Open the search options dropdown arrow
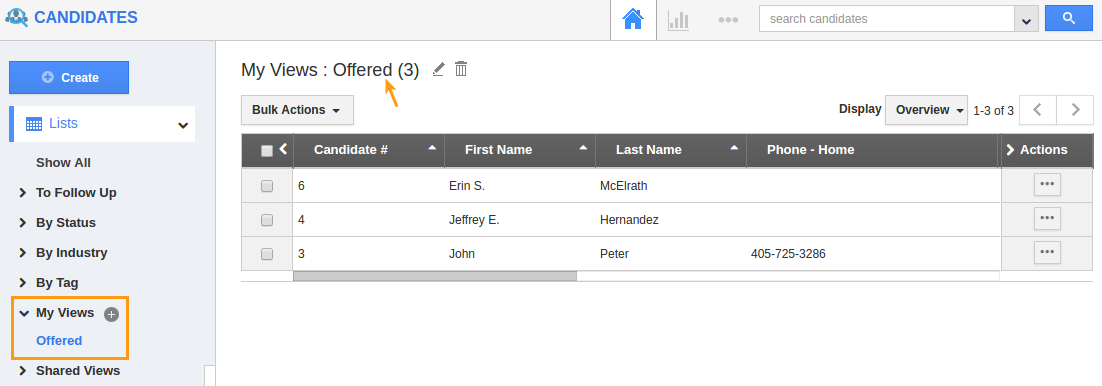Viewport: 1102px width, 386px height. (1026, 20)
